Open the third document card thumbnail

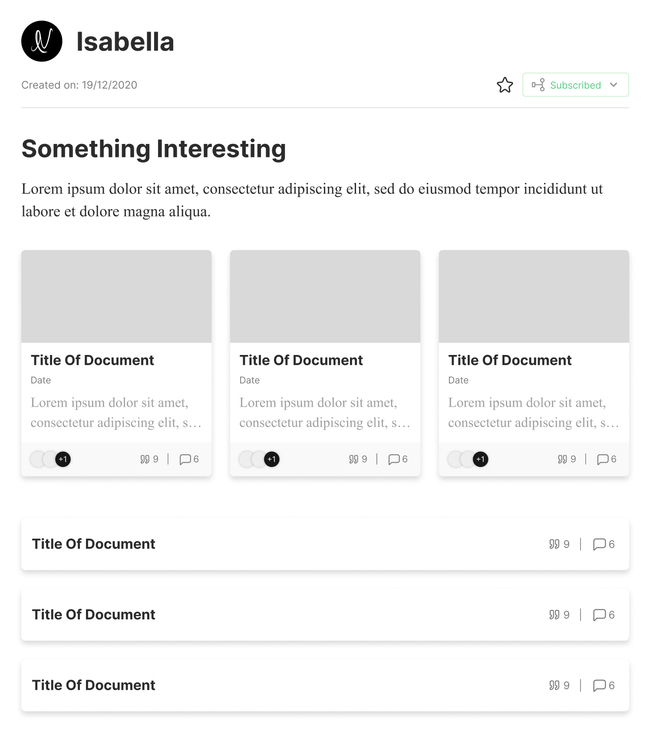tap(533, 296)
